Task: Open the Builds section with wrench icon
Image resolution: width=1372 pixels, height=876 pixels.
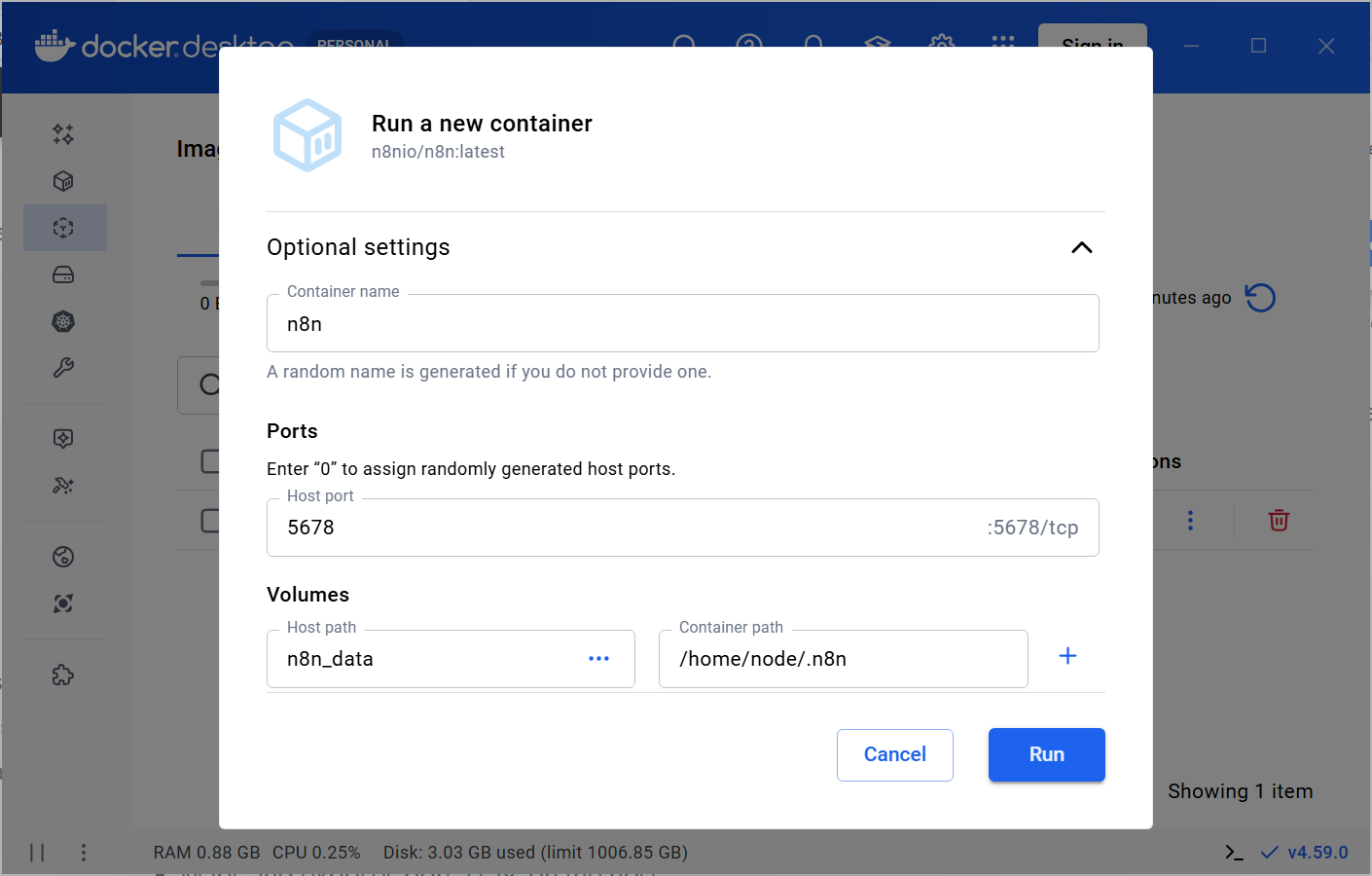Action: [x=62, y=368]
